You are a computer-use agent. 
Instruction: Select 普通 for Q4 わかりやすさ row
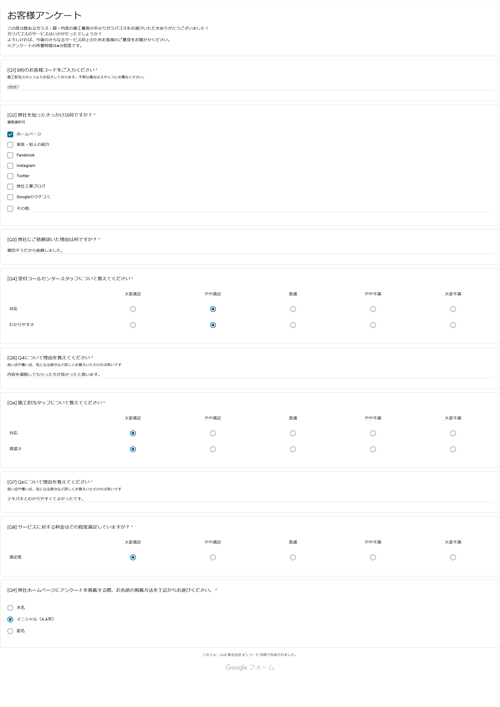click(x=293, y=325)
